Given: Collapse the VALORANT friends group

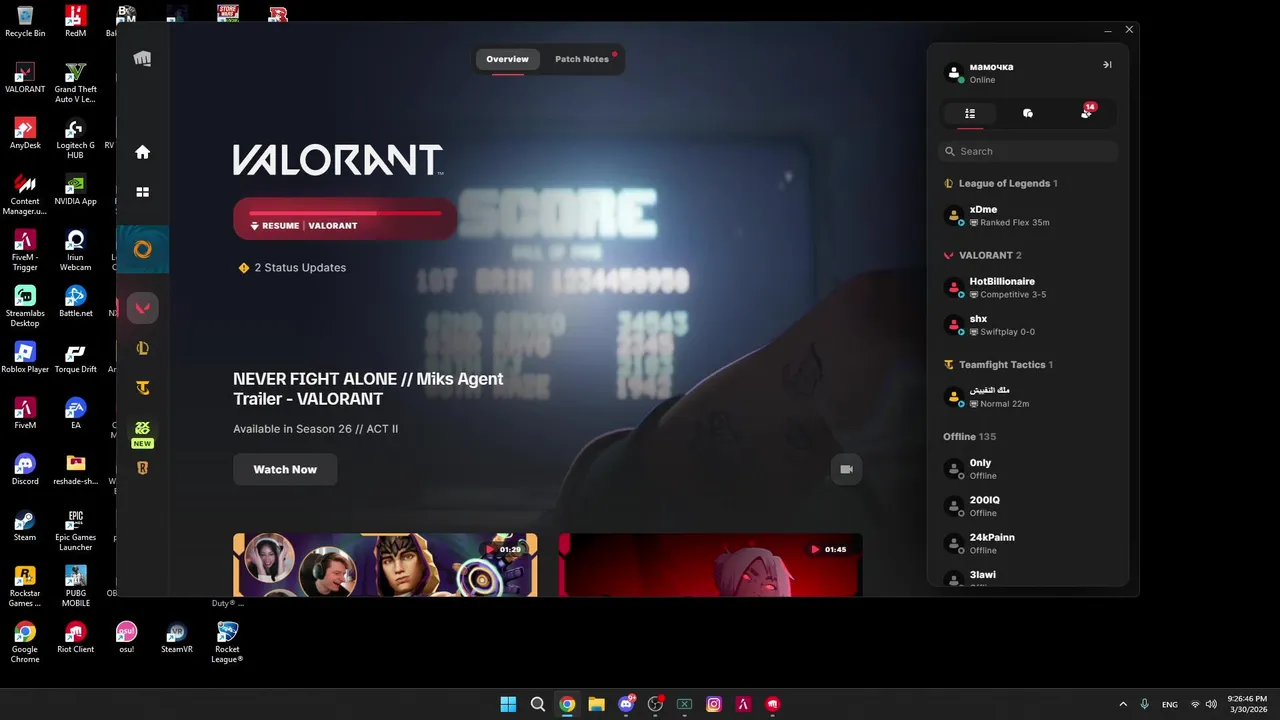Looking at the screenshot, I should click(982, 255).
